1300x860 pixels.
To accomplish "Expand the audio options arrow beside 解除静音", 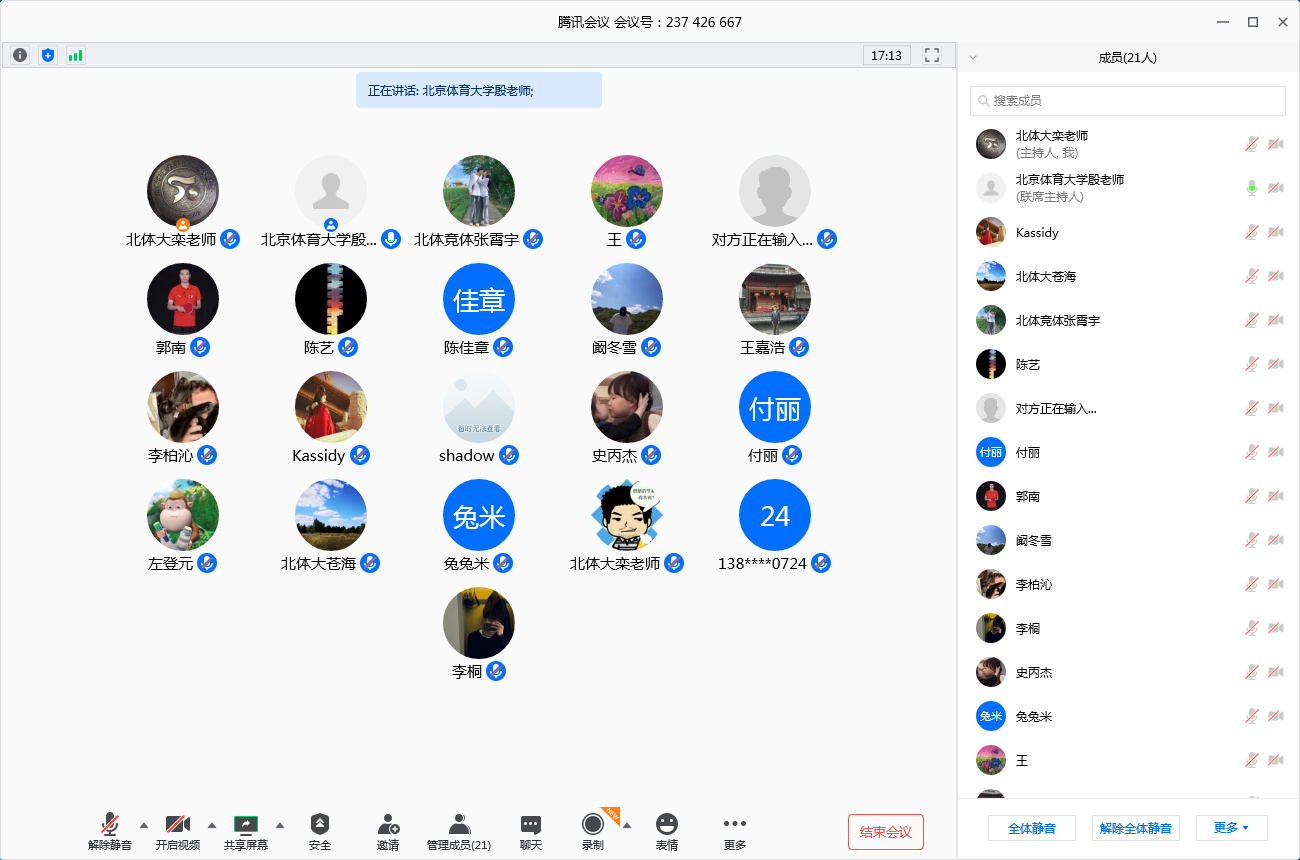I will 144,825.
